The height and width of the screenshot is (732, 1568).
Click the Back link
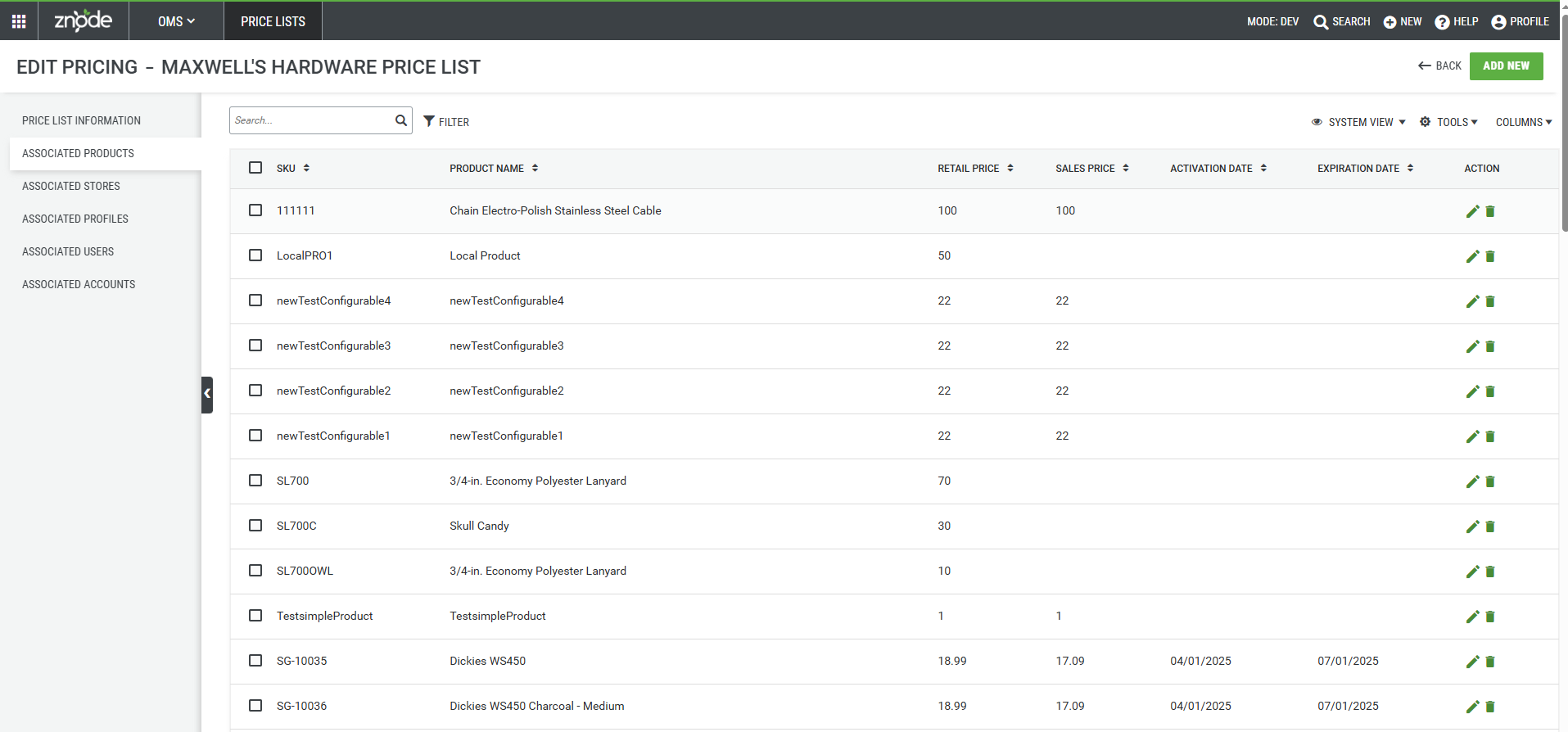(1439, 66)
